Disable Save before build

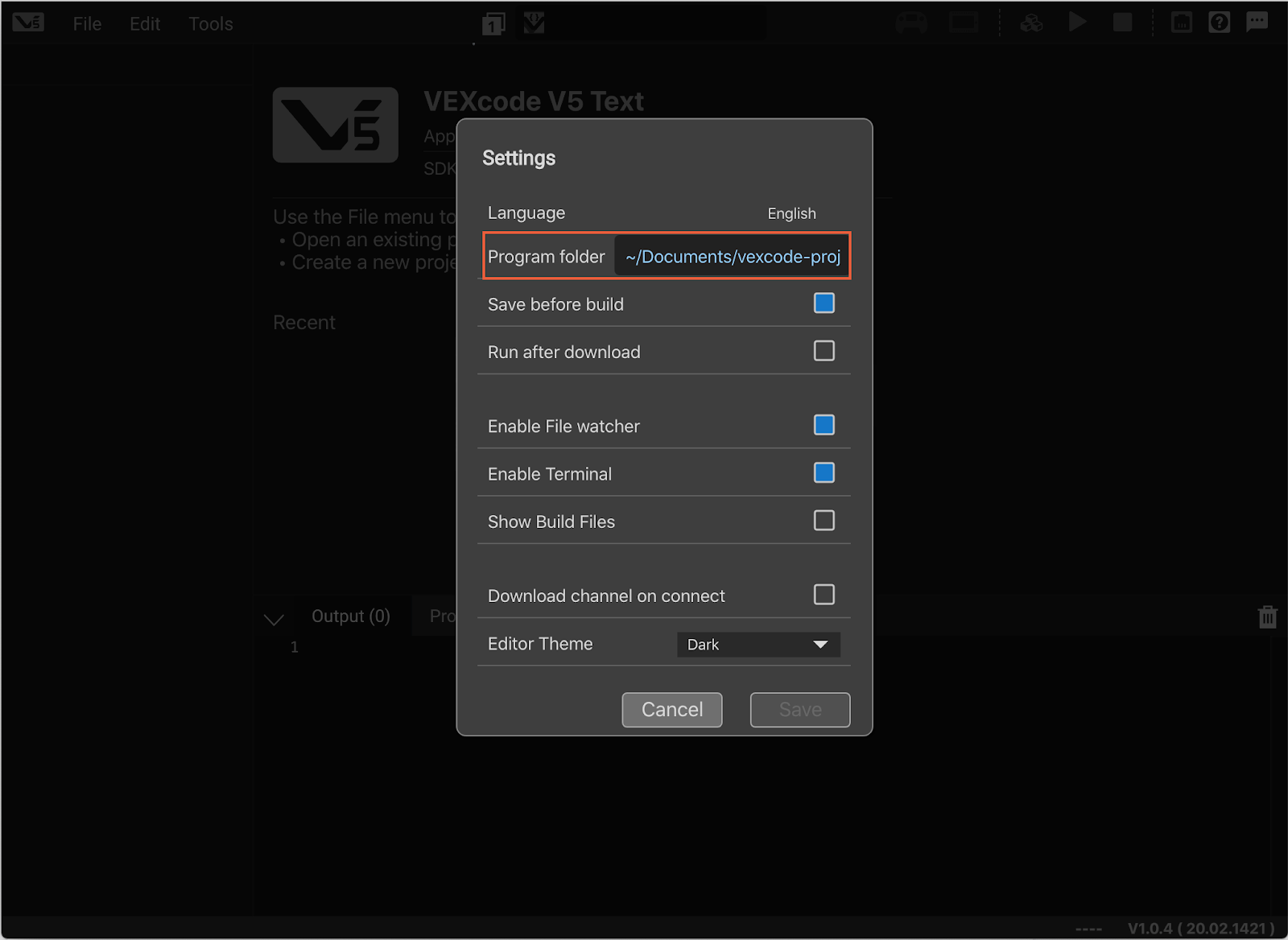[824, 303]
